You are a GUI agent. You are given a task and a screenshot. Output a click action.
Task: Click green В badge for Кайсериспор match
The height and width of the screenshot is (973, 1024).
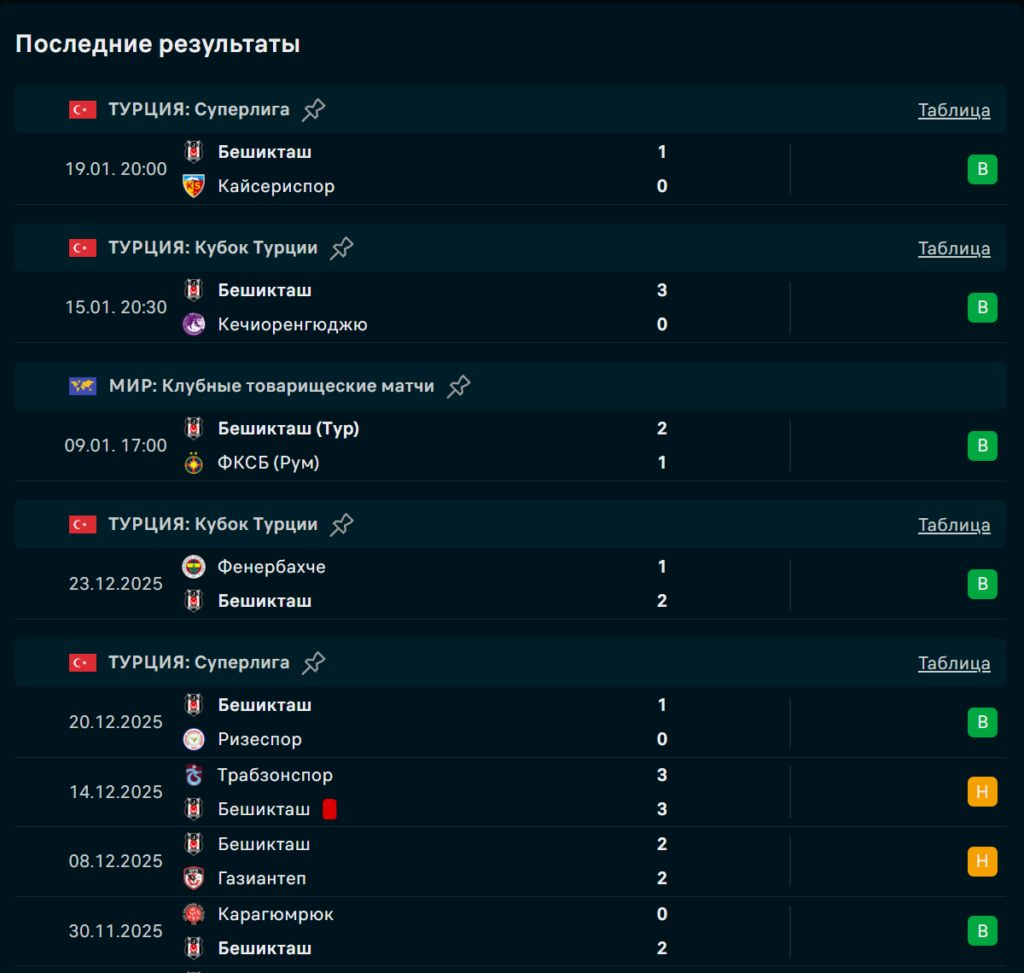[982, 169]
